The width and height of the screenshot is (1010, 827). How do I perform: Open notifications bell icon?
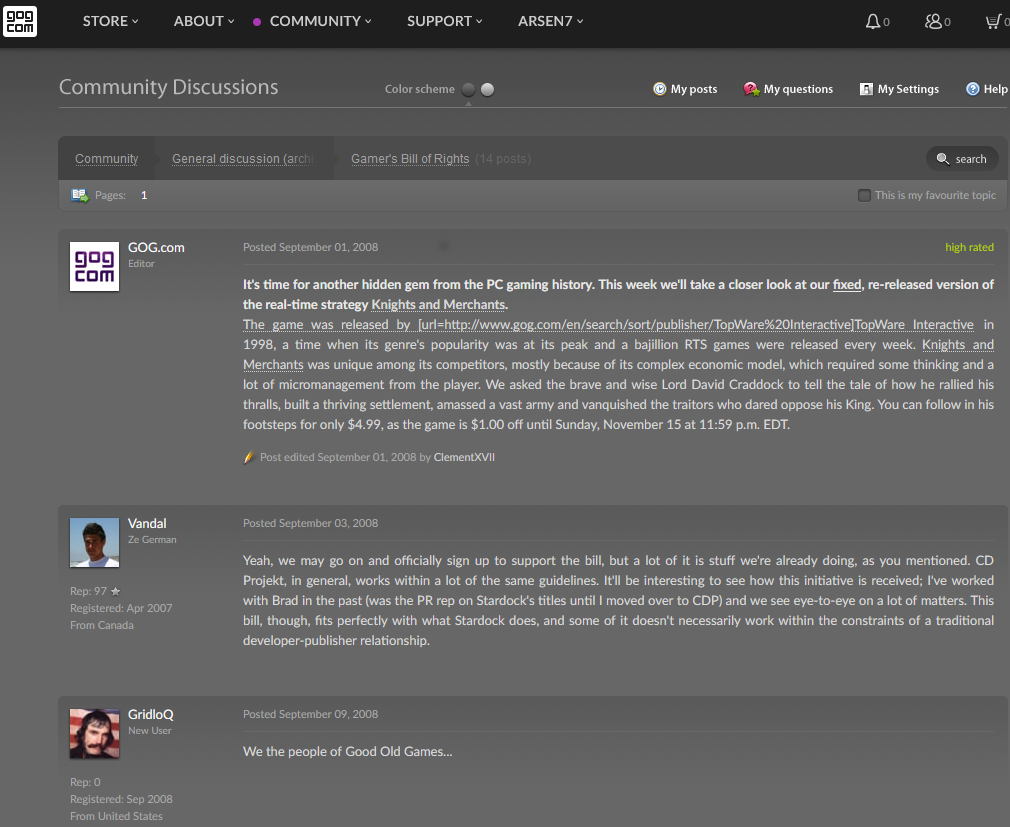click(x=872, y=22)
